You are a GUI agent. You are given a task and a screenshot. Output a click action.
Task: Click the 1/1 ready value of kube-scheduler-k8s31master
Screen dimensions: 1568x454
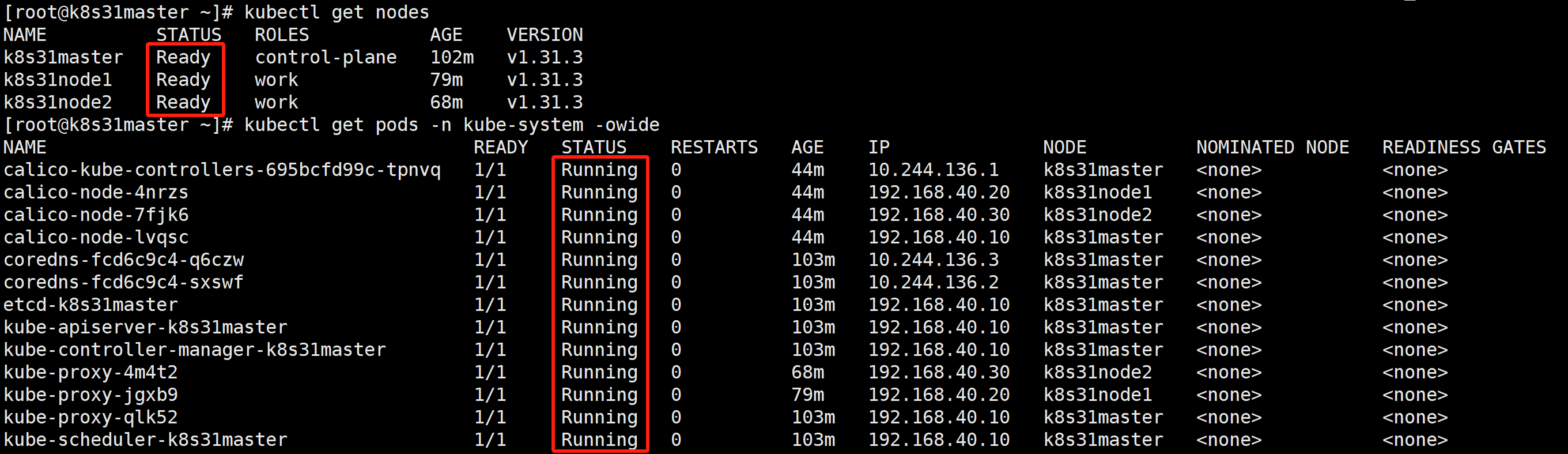click(x=490, y=440)
